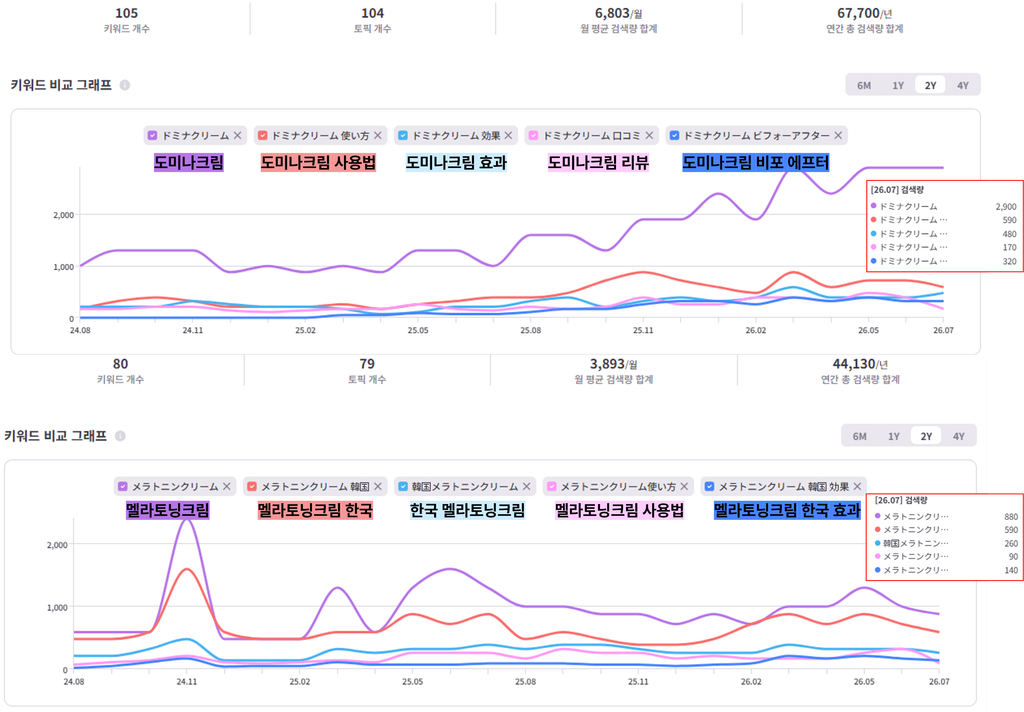Toggle blue checkbox for ドミナクリーム ビフォーアフター
This screenshot has height=712, width=1024.
pos(675,135)
